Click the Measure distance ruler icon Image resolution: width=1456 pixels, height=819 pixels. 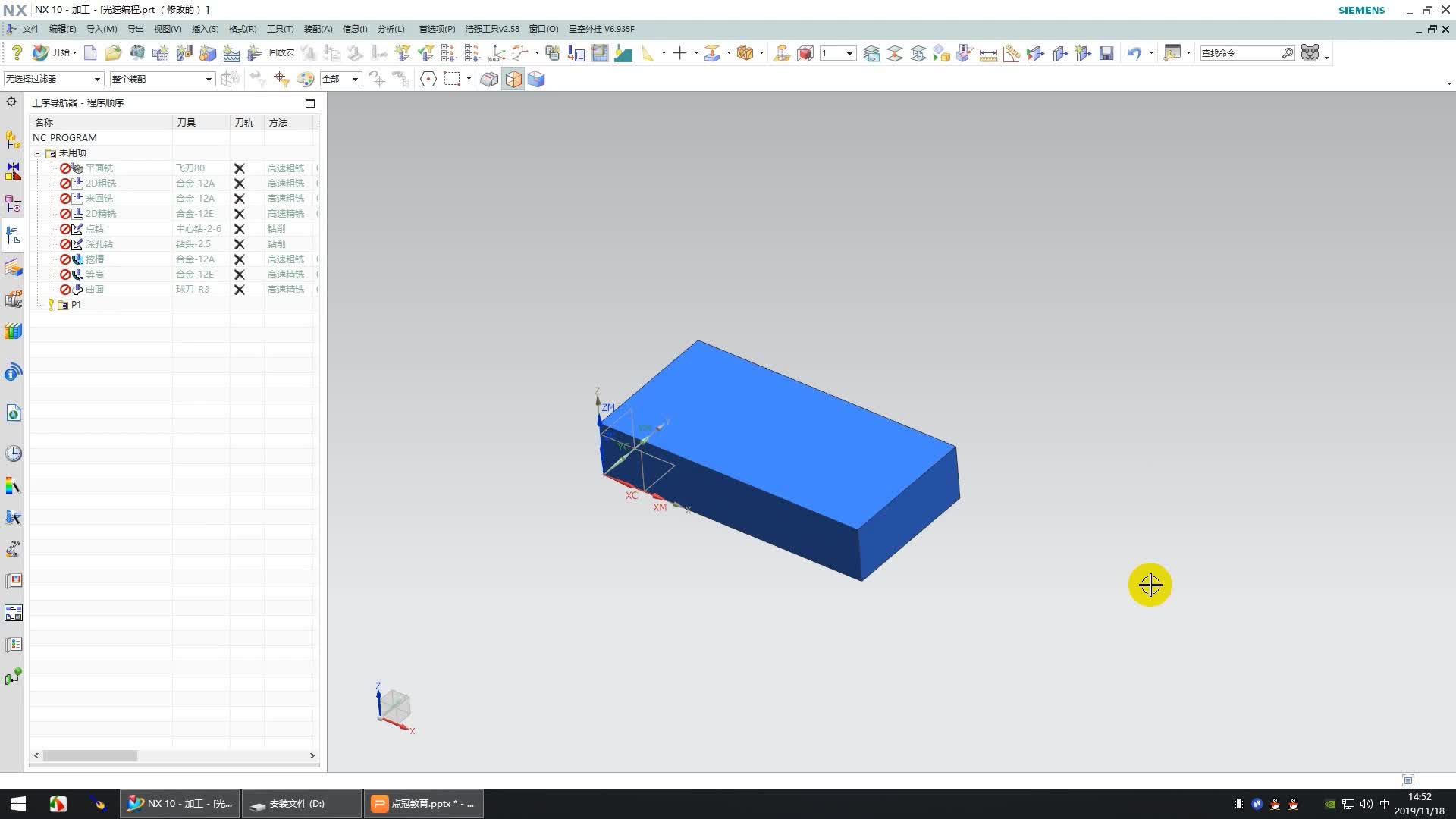click(x=988, y=54)
